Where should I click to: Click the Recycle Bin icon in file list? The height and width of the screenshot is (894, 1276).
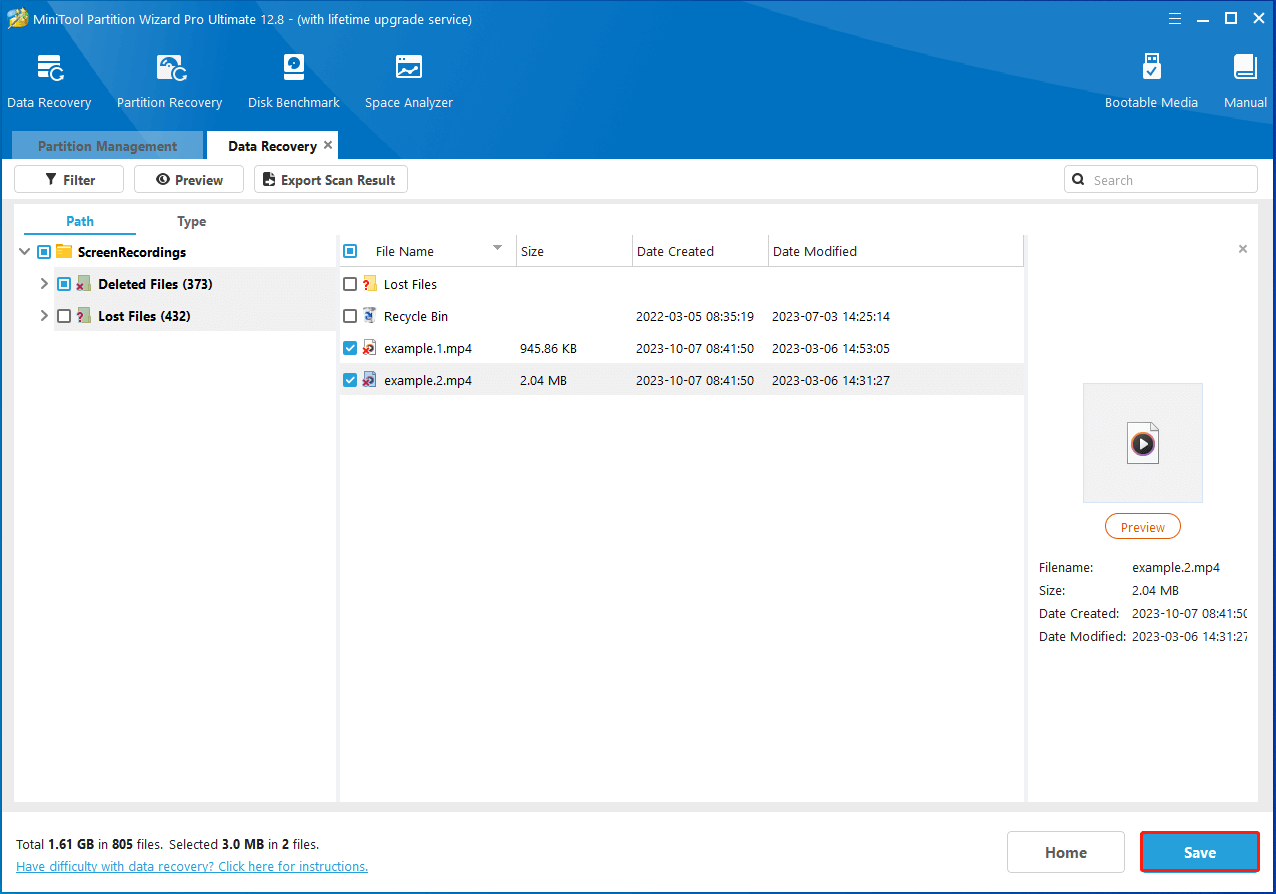pyautogui.click(x=369, y=316)
